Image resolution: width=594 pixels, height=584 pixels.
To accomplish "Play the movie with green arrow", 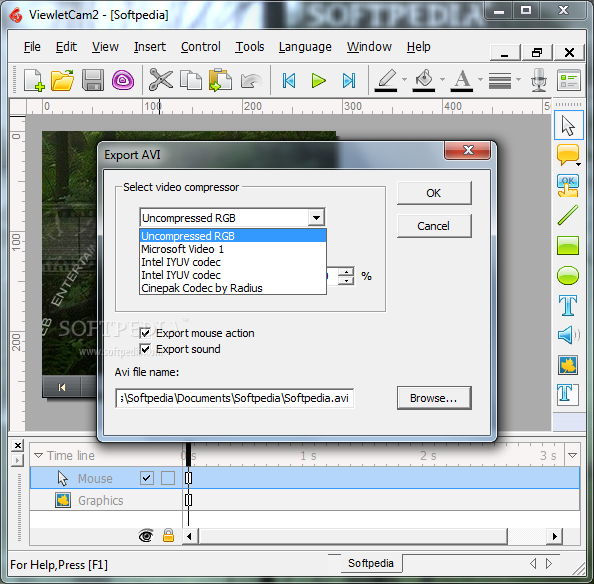I will [319, 80].
